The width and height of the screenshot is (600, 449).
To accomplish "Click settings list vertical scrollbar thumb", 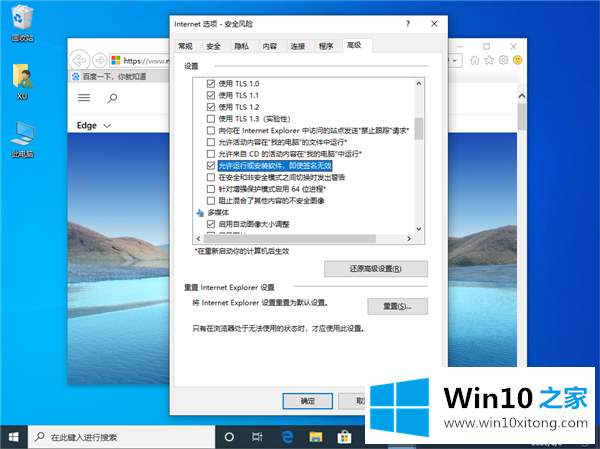I will 419,129.
